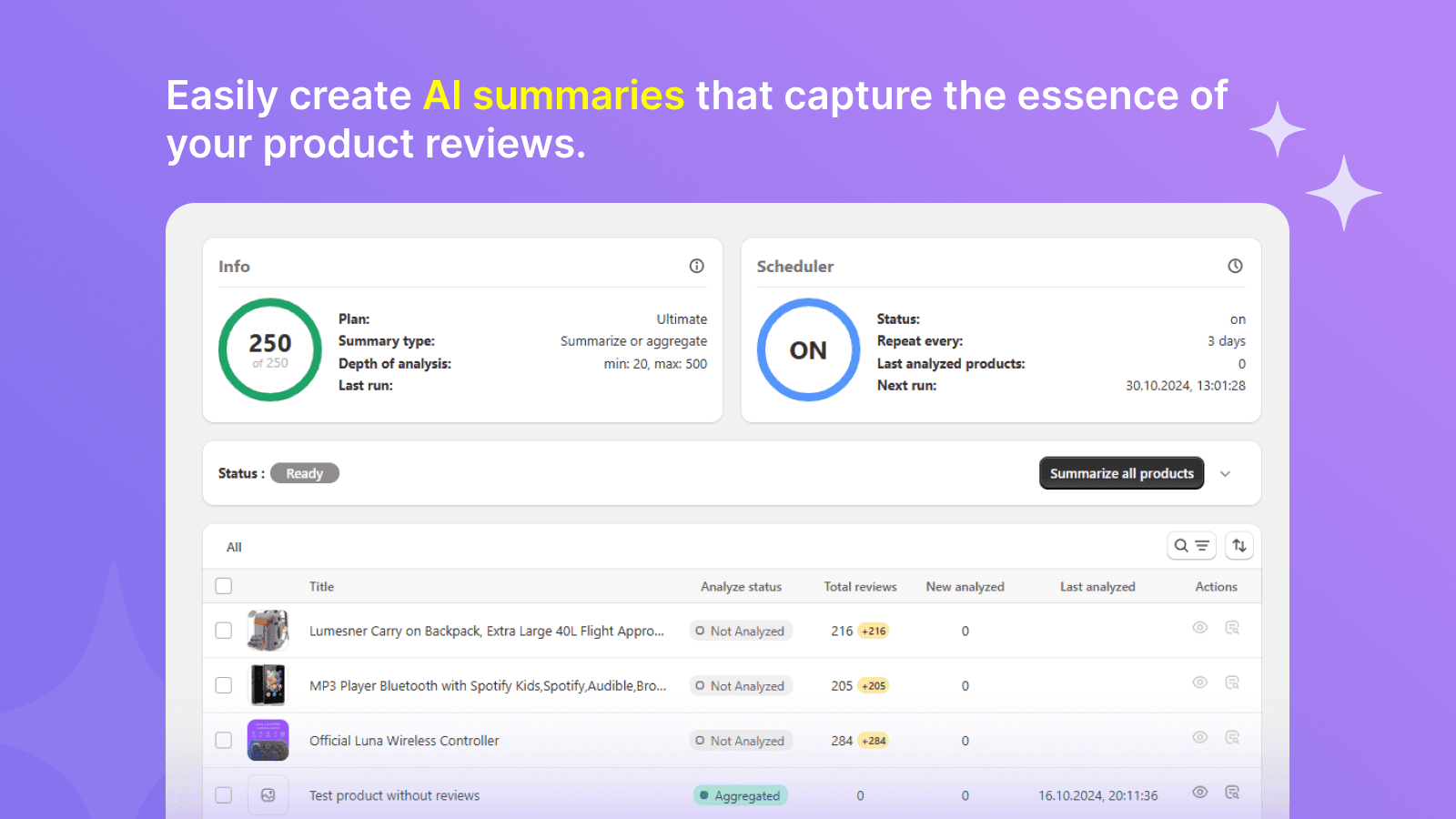Click the Scheduler ON status circle
This screenshot has height=819, width=1456.
(x=808, y=350)
